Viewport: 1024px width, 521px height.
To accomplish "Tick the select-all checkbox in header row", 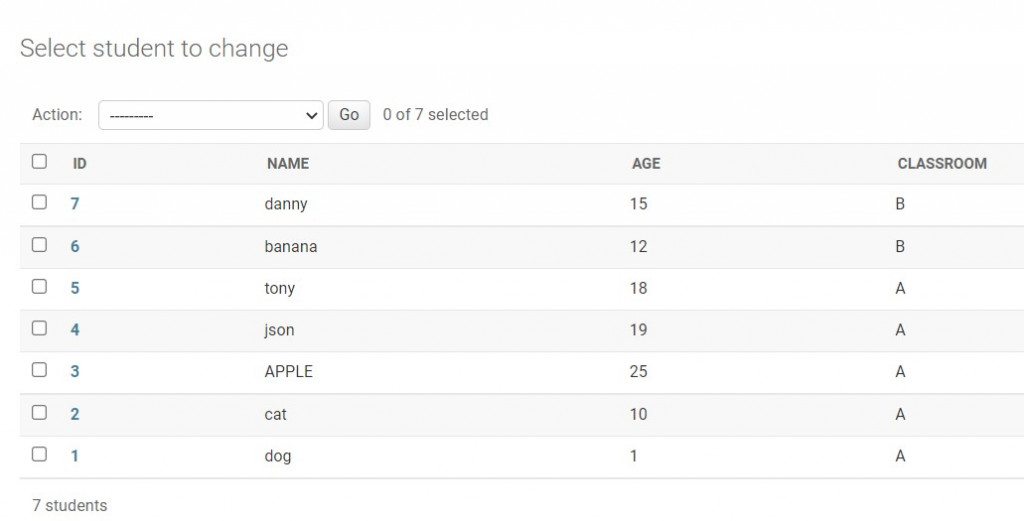I will pyautogui.click(x=39, y=161).
